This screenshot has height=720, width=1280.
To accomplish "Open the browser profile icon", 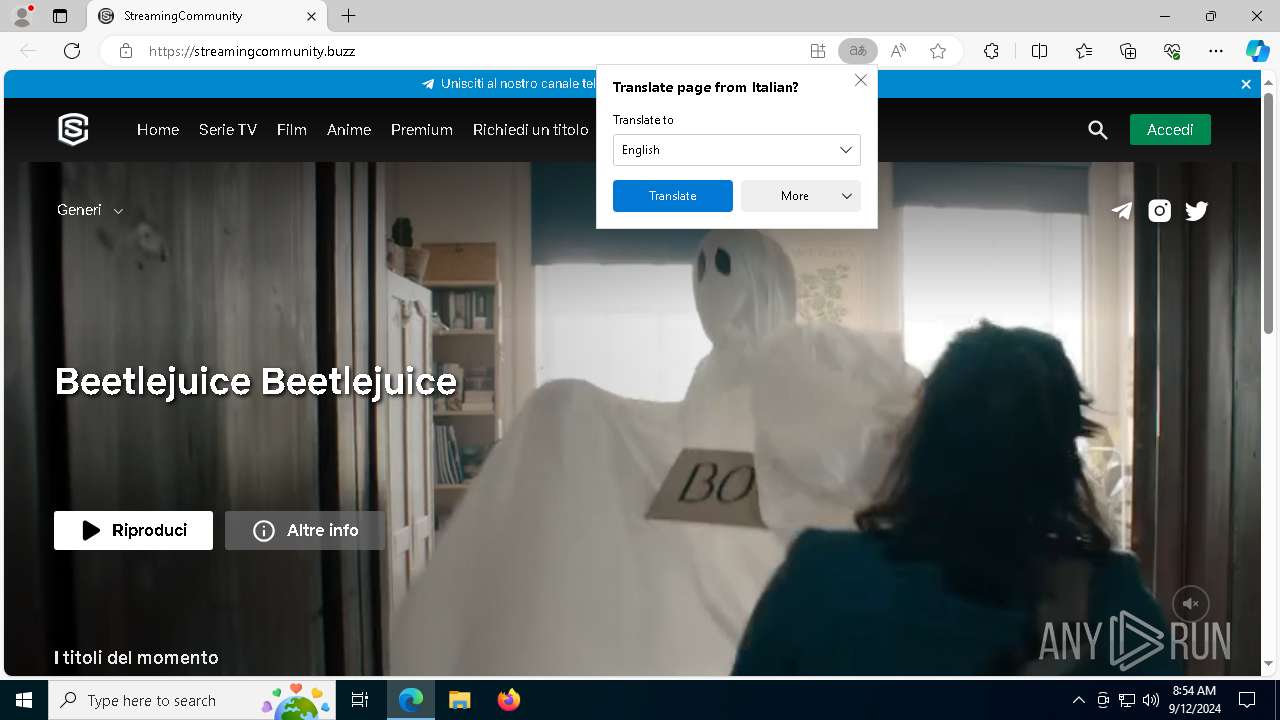I will [x=22, y=16].
